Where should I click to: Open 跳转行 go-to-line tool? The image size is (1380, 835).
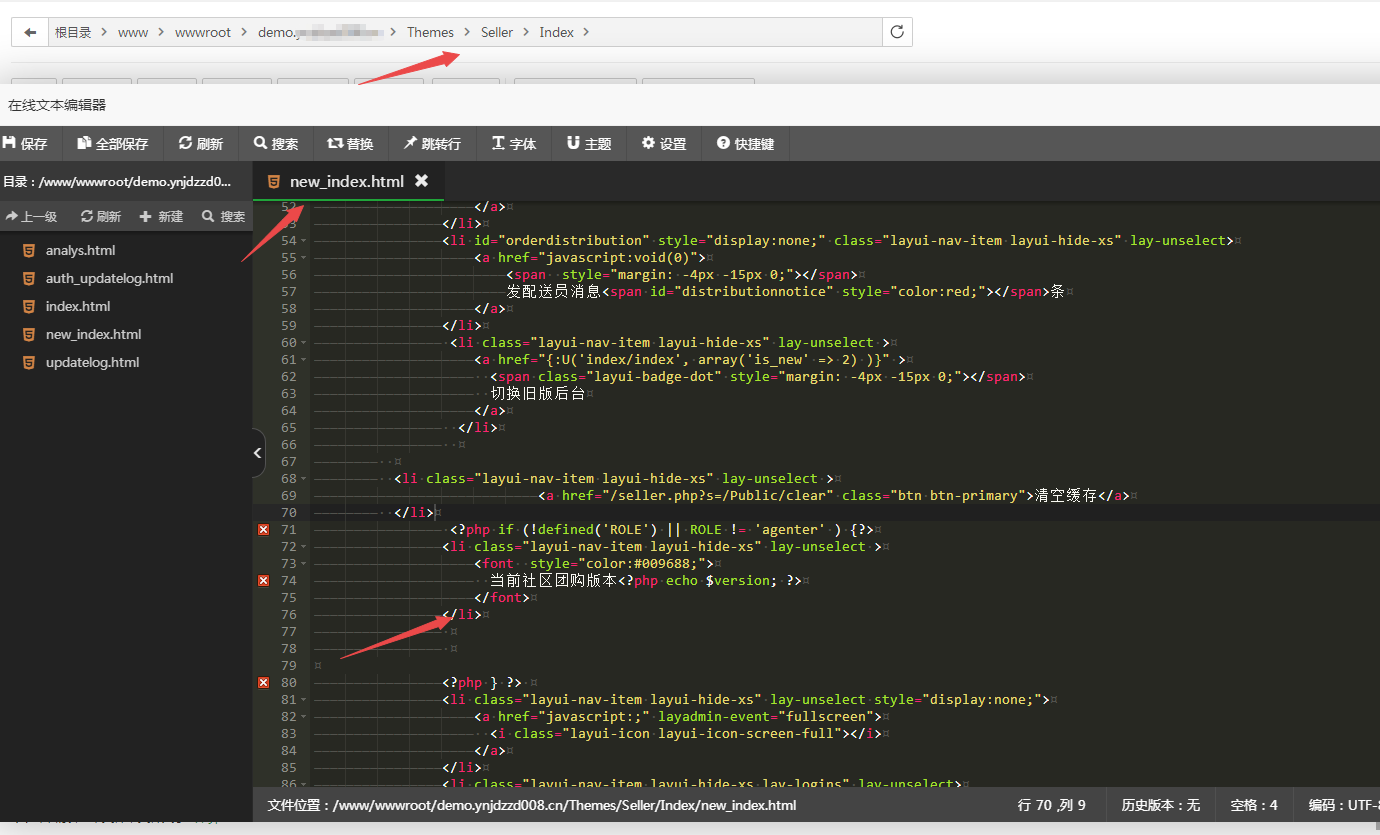[432, 144]
